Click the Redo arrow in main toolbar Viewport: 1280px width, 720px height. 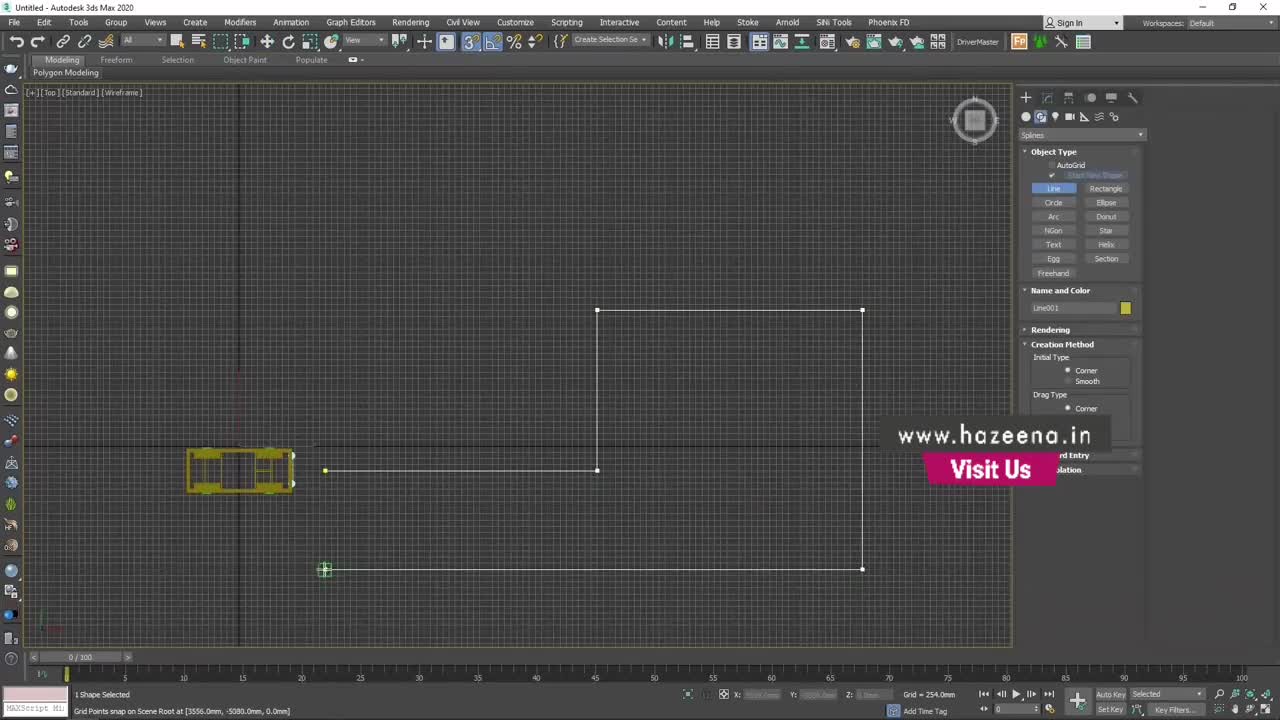[37, 41]
